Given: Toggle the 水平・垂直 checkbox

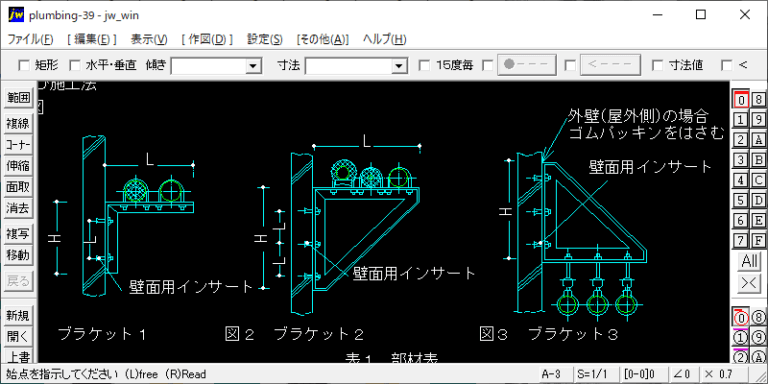Looking at the screenshot, I should click(x=75, y=65).
